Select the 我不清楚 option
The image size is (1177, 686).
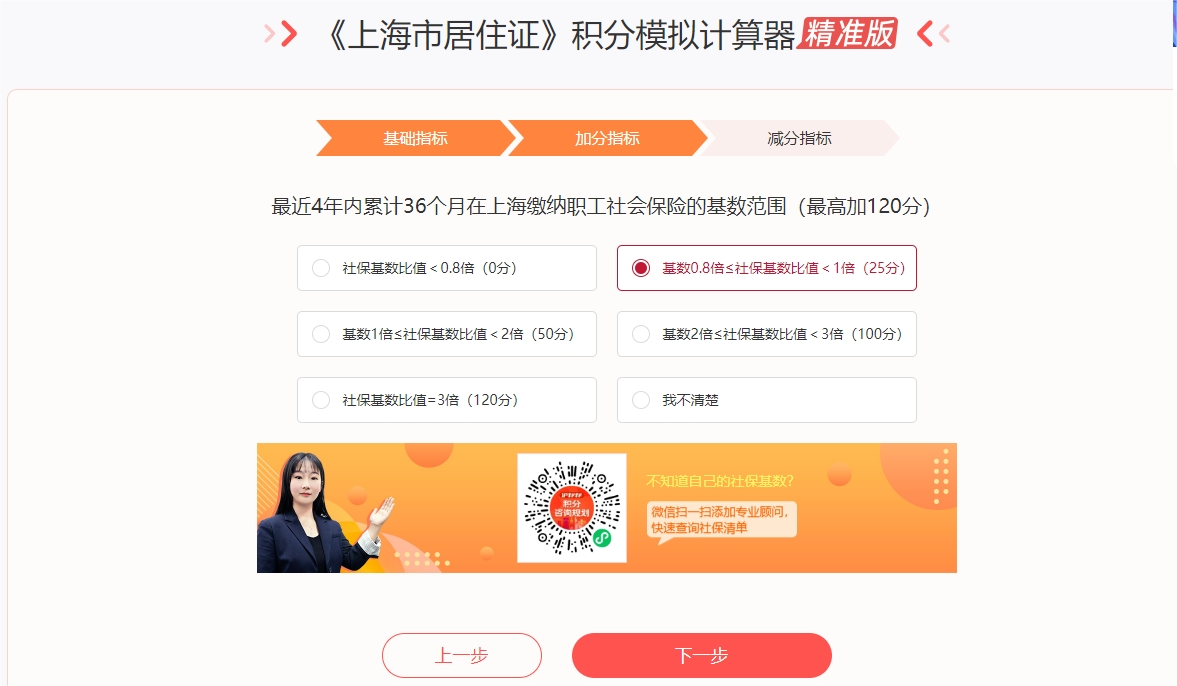766,400
